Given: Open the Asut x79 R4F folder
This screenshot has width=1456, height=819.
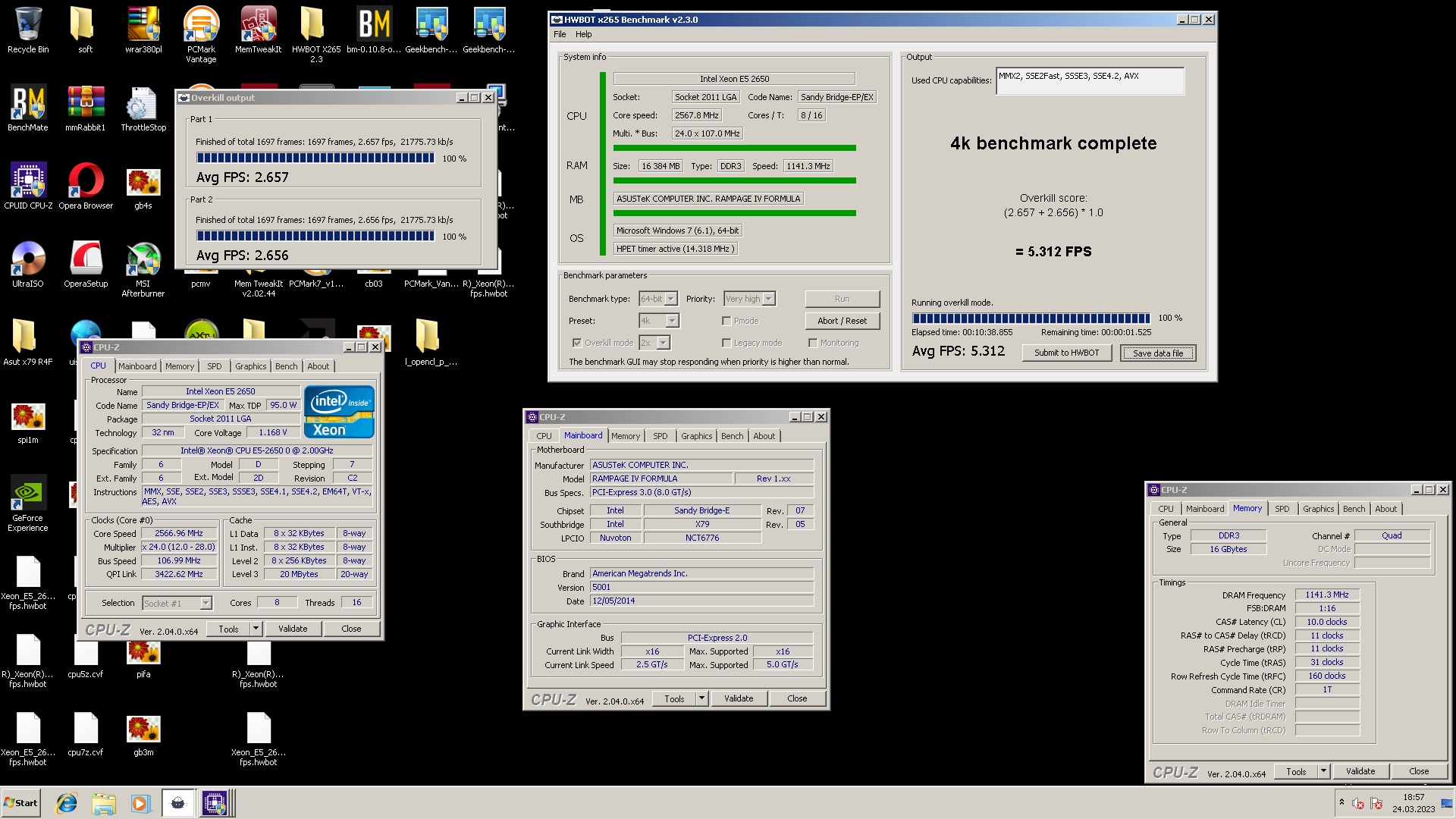Looking at the screenshot, I should coord(28,343).
